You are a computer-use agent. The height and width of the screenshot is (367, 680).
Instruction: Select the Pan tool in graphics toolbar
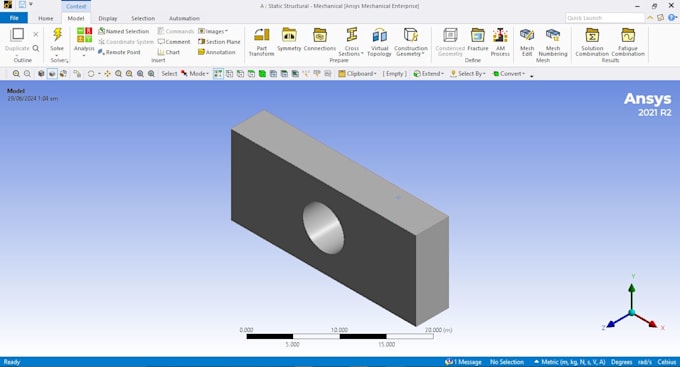[107, 74]
